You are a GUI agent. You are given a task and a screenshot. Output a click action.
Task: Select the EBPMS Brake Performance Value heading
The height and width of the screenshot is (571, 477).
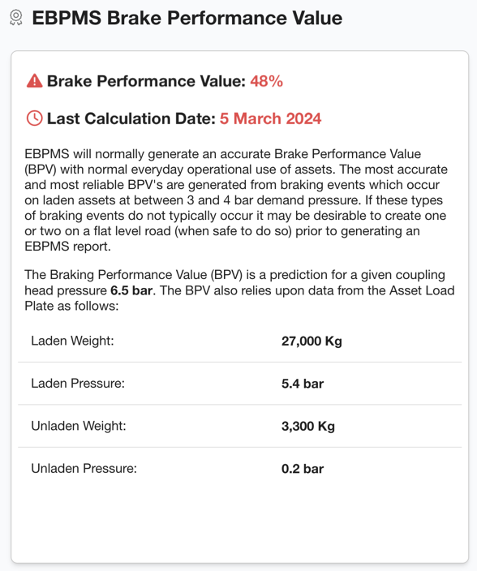pos(187,18)
